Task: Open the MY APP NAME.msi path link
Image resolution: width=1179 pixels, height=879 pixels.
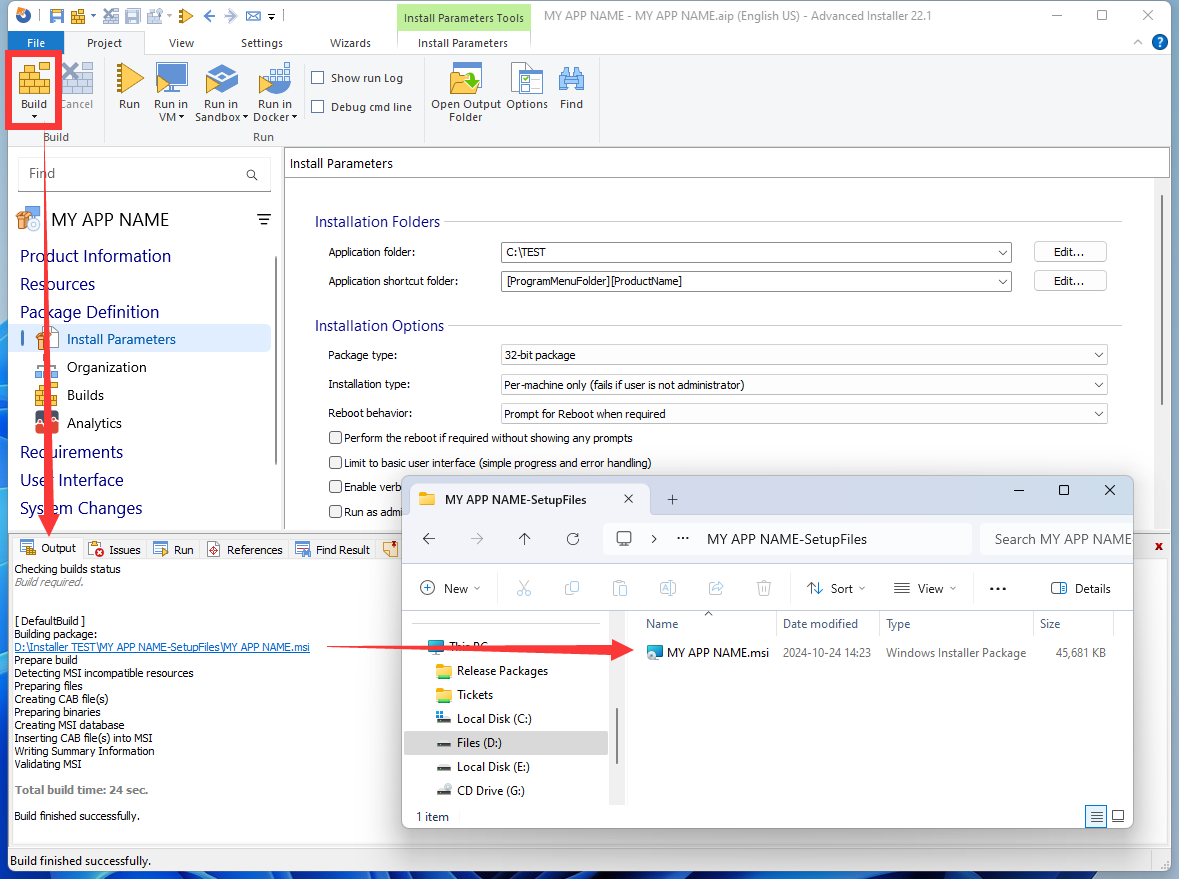Action: [x=162, y=647]
